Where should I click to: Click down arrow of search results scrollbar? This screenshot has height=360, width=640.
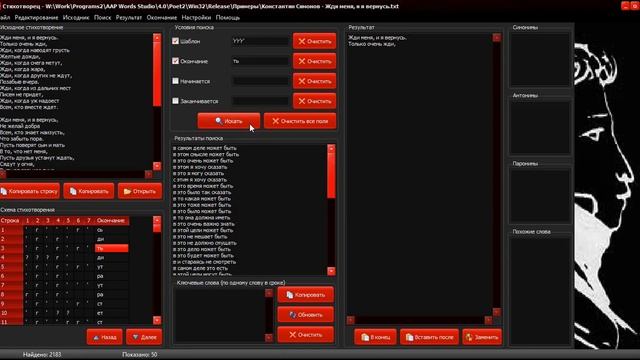click(x=331, y=271)
